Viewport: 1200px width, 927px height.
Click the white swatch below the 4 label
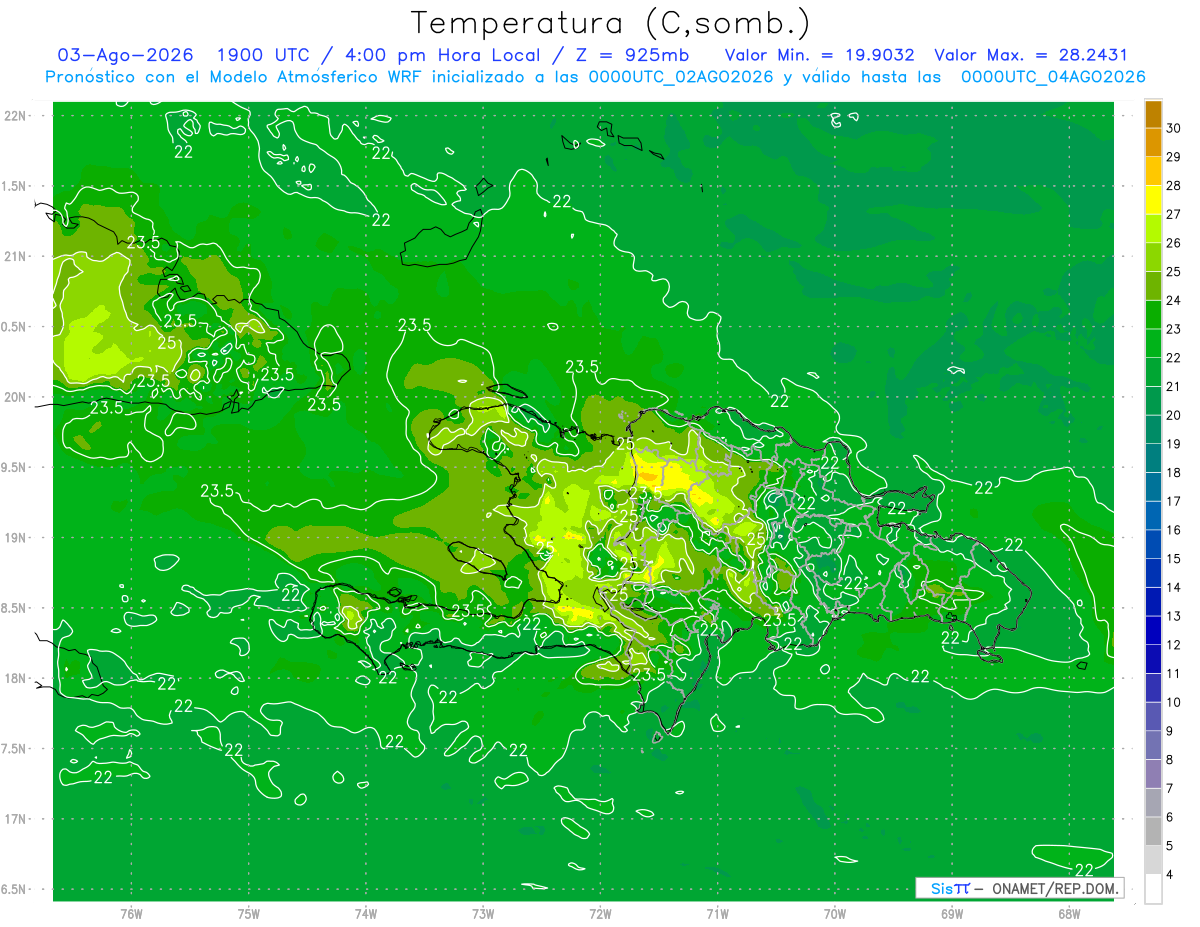(1153, 889)
